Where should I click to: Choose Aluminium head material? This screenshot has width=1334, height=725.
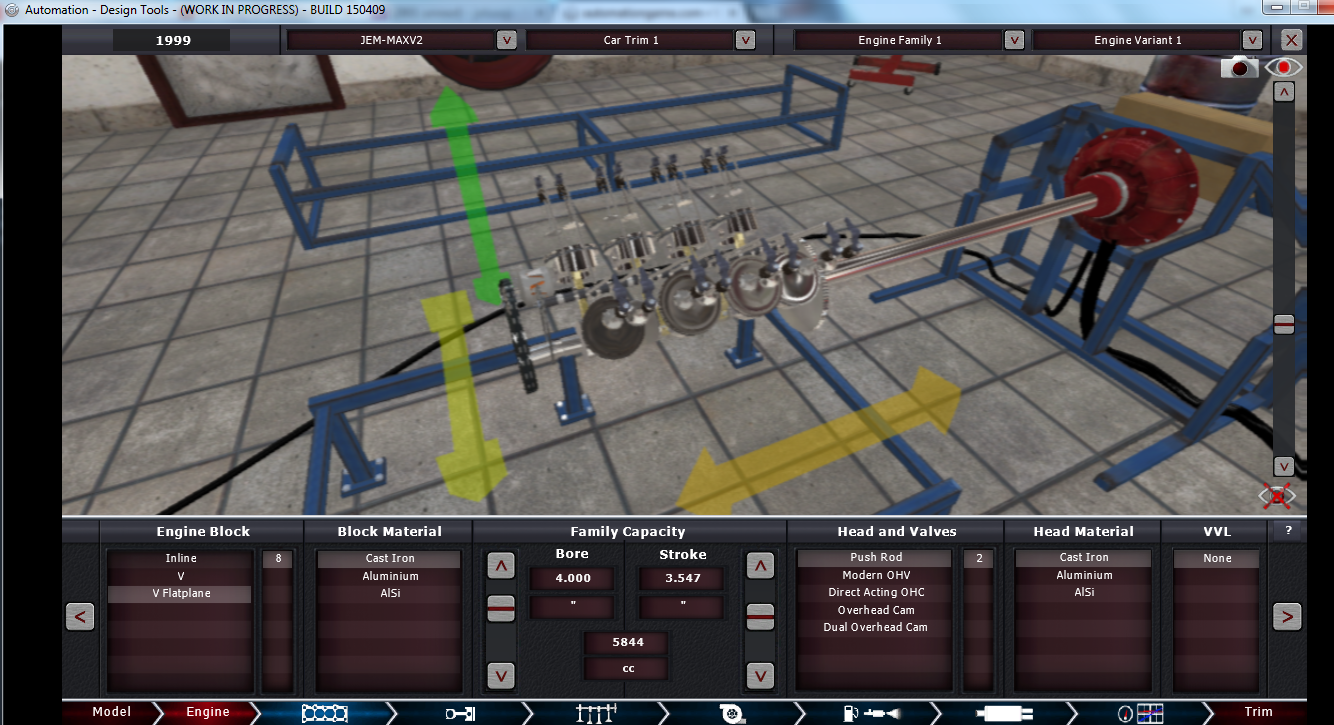[1084, 575]
